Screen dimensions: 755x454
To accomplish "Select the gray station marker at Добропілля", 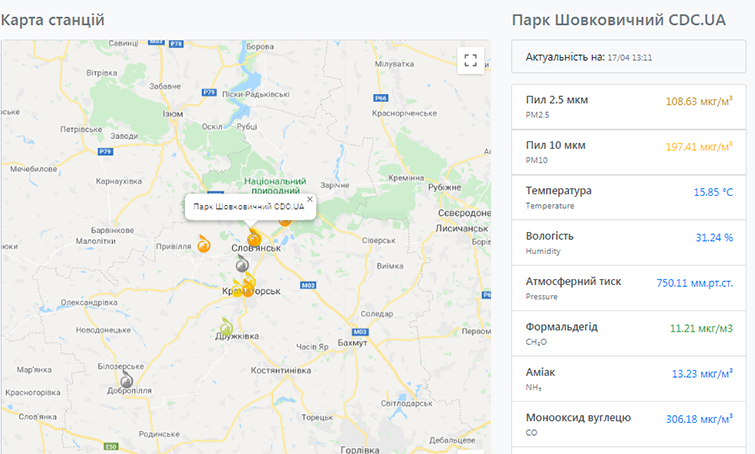I will click(x=127, y=379).
